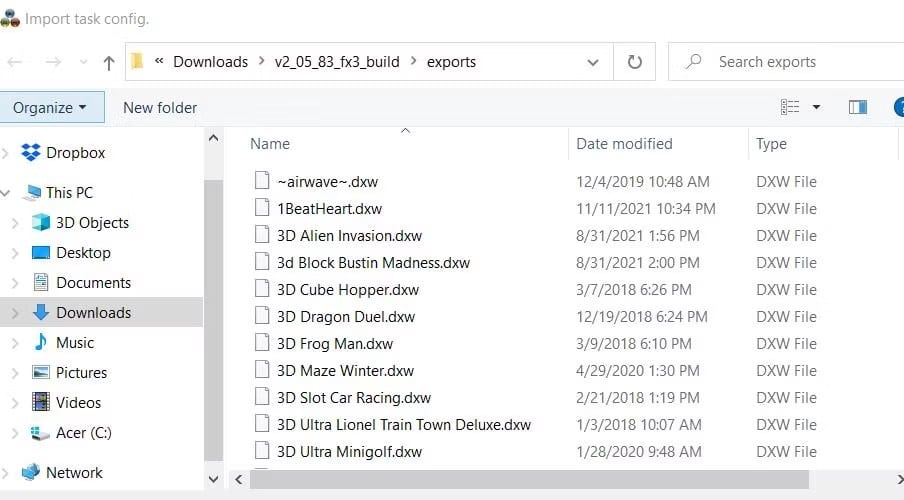Screen dimensions: 904x500
Task: Expand the Desktop tree node
Action: pos(16,253)
